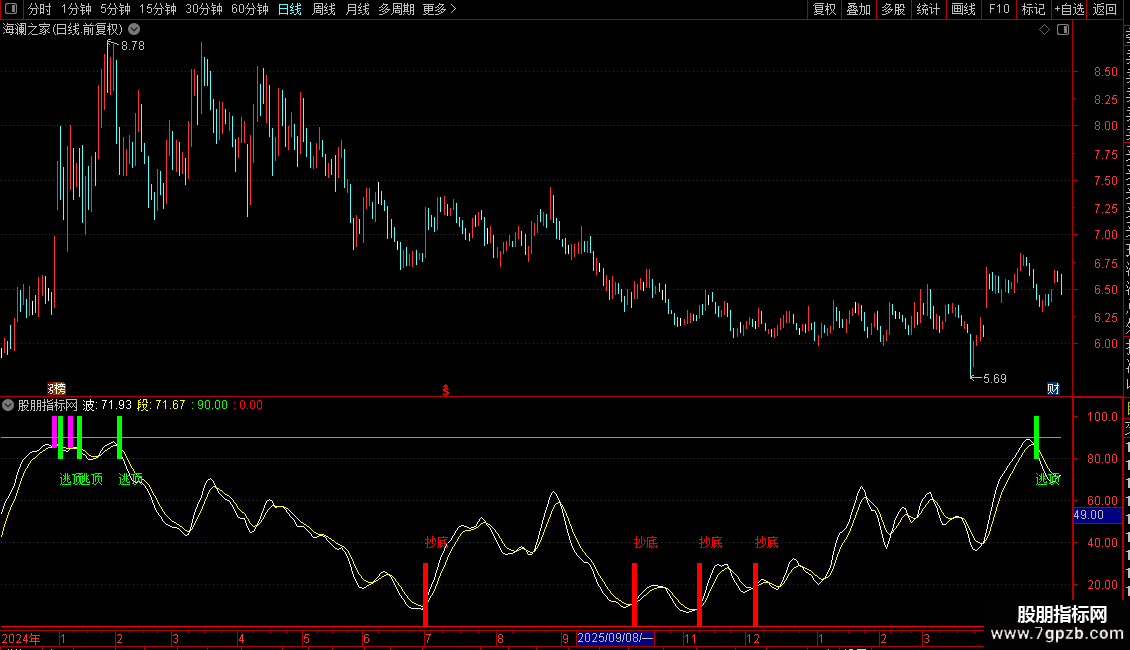1130x650 pixels.
Task: Click the 复权 adjustment button
Action: coord(824,9)
